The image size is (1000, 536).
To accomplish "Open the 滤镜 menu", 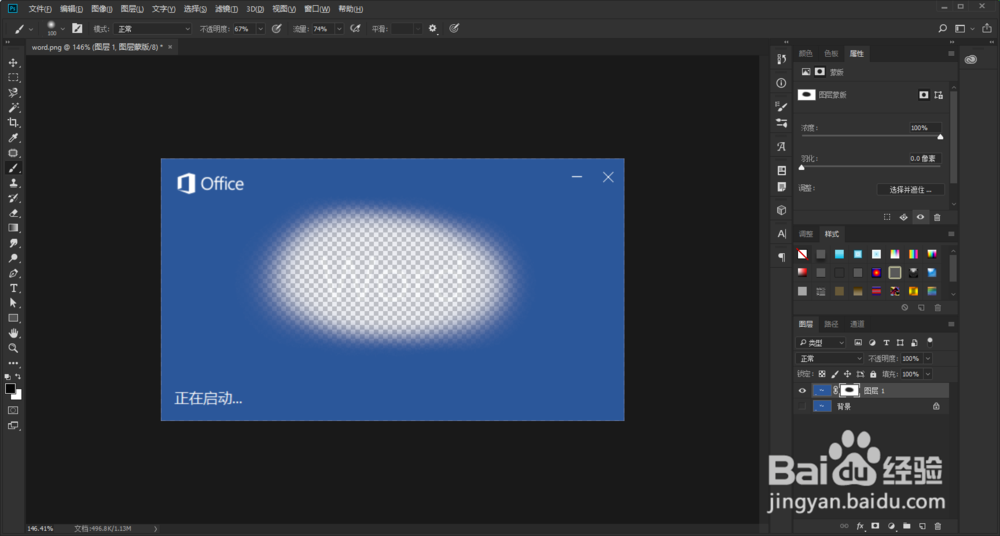I will coord(226,9).
